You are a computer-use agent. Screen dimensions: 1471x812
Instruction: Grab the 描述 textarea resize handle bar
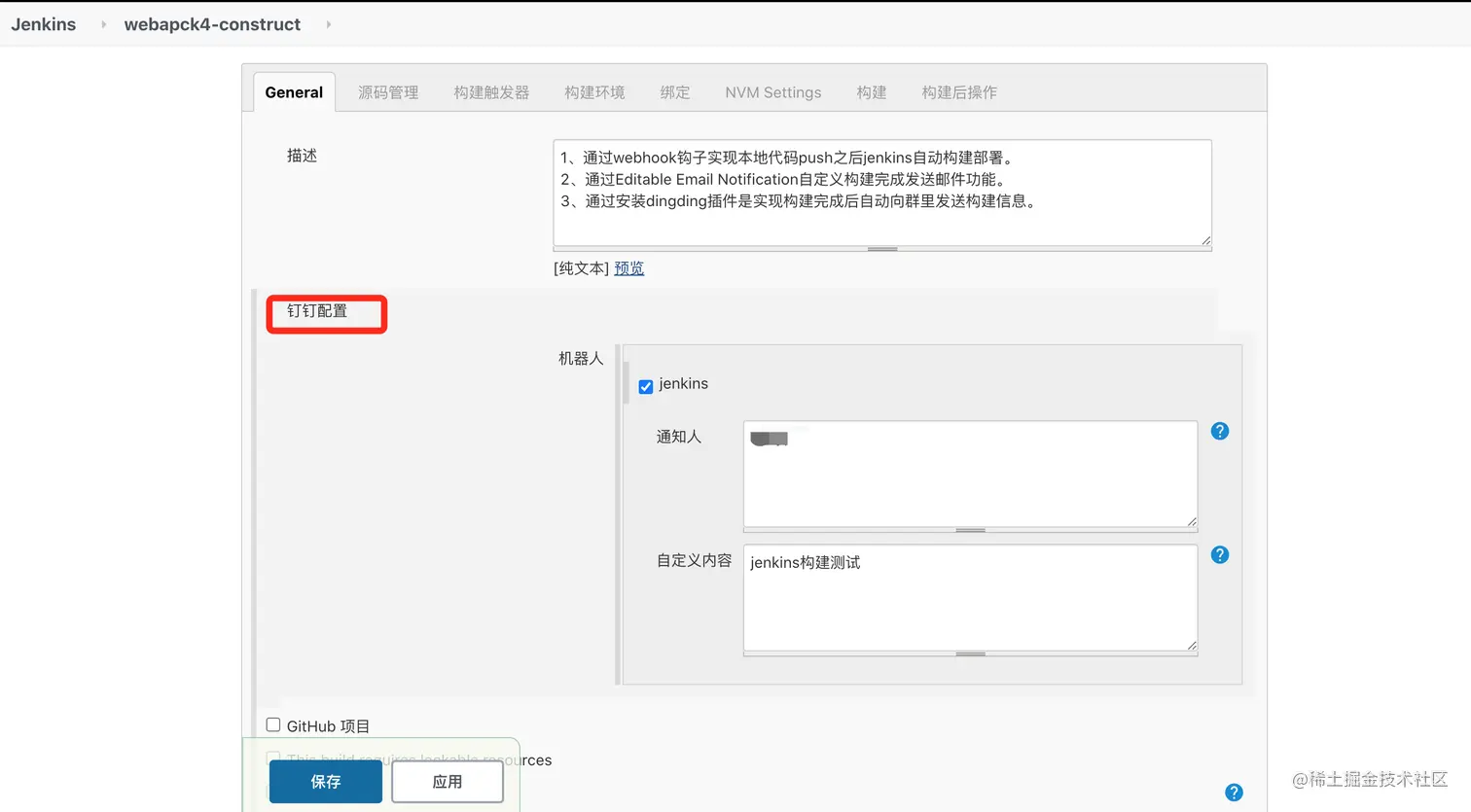coord(882,249)
